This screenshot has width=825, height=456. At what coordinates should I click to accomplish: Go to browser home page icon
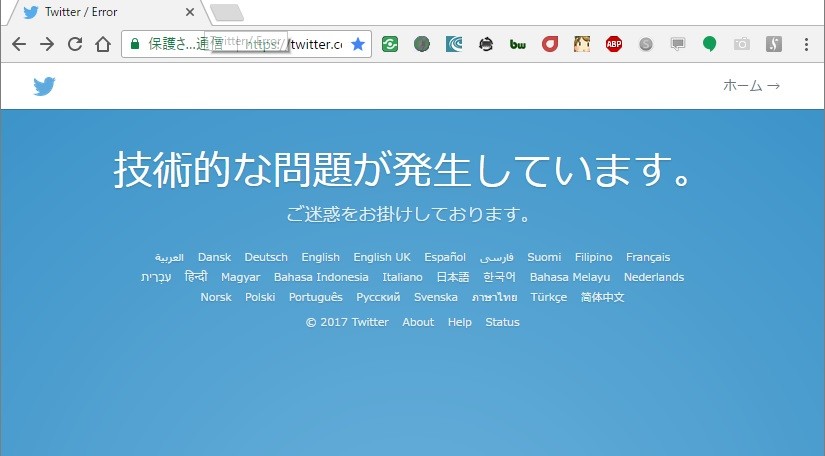coord(102,44)
